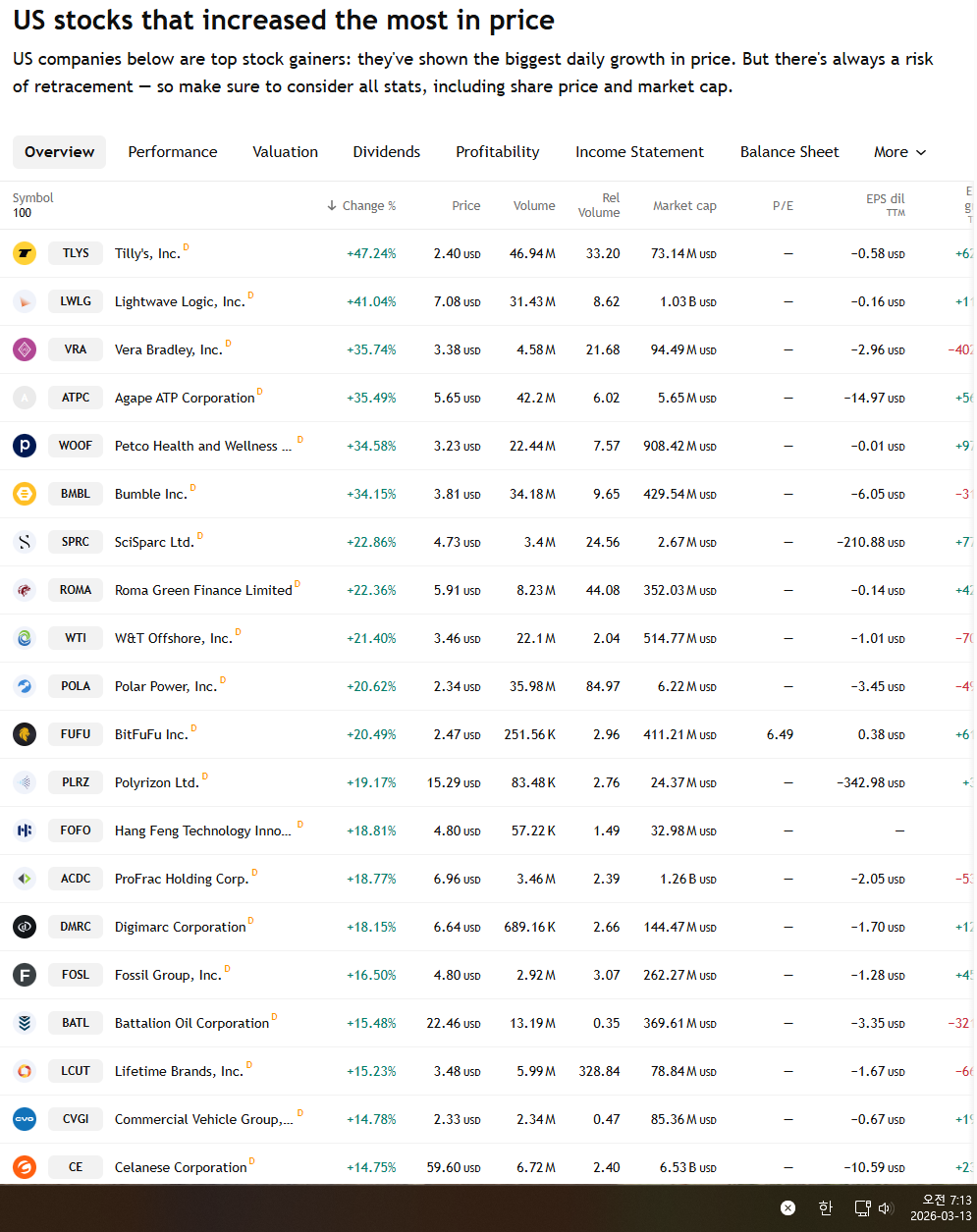The image size is (977, 1232).
Task: Open the Vera Bradley logo icon
Action: tap(25, 349)
